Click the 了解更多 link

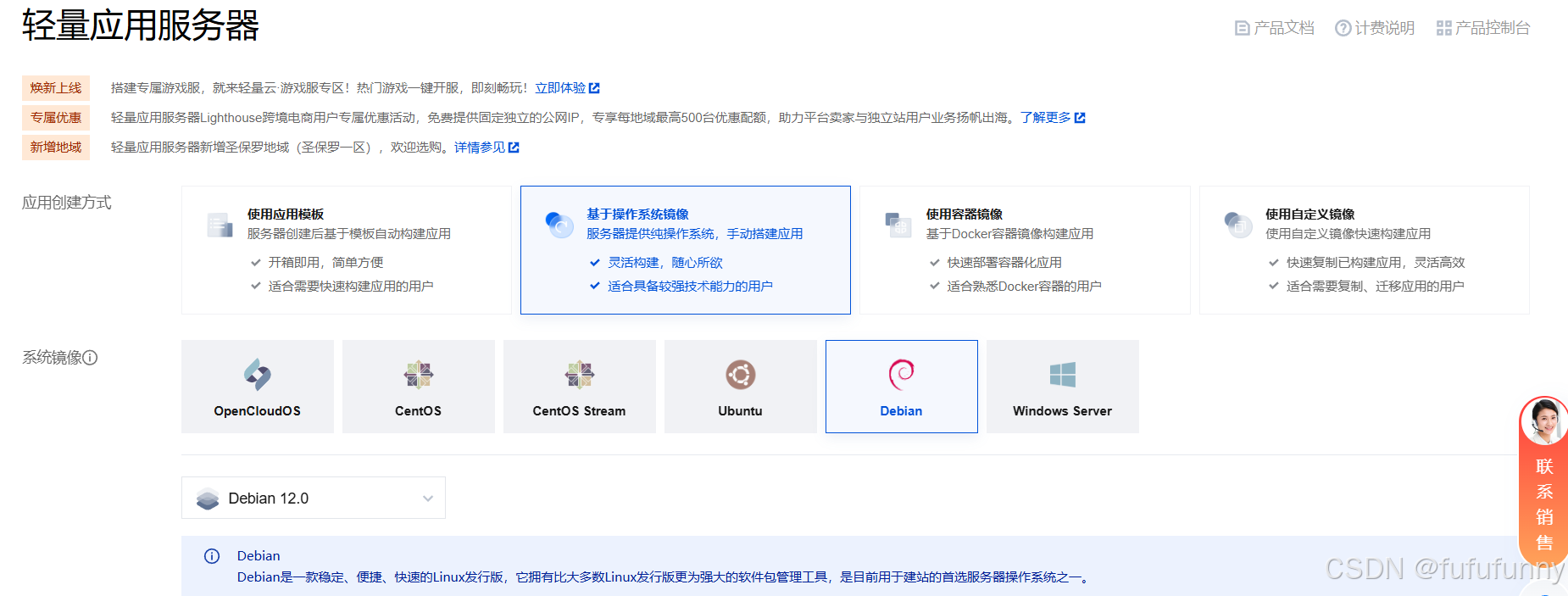(1045, 118)
